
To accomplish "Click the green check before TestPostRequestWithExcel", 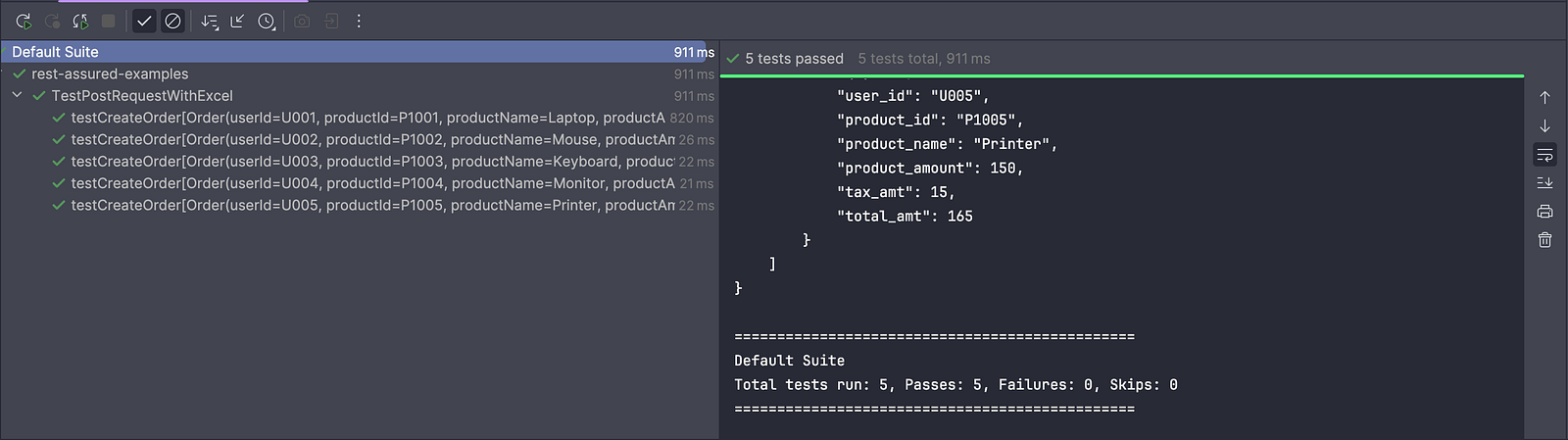I will [39, 96].
